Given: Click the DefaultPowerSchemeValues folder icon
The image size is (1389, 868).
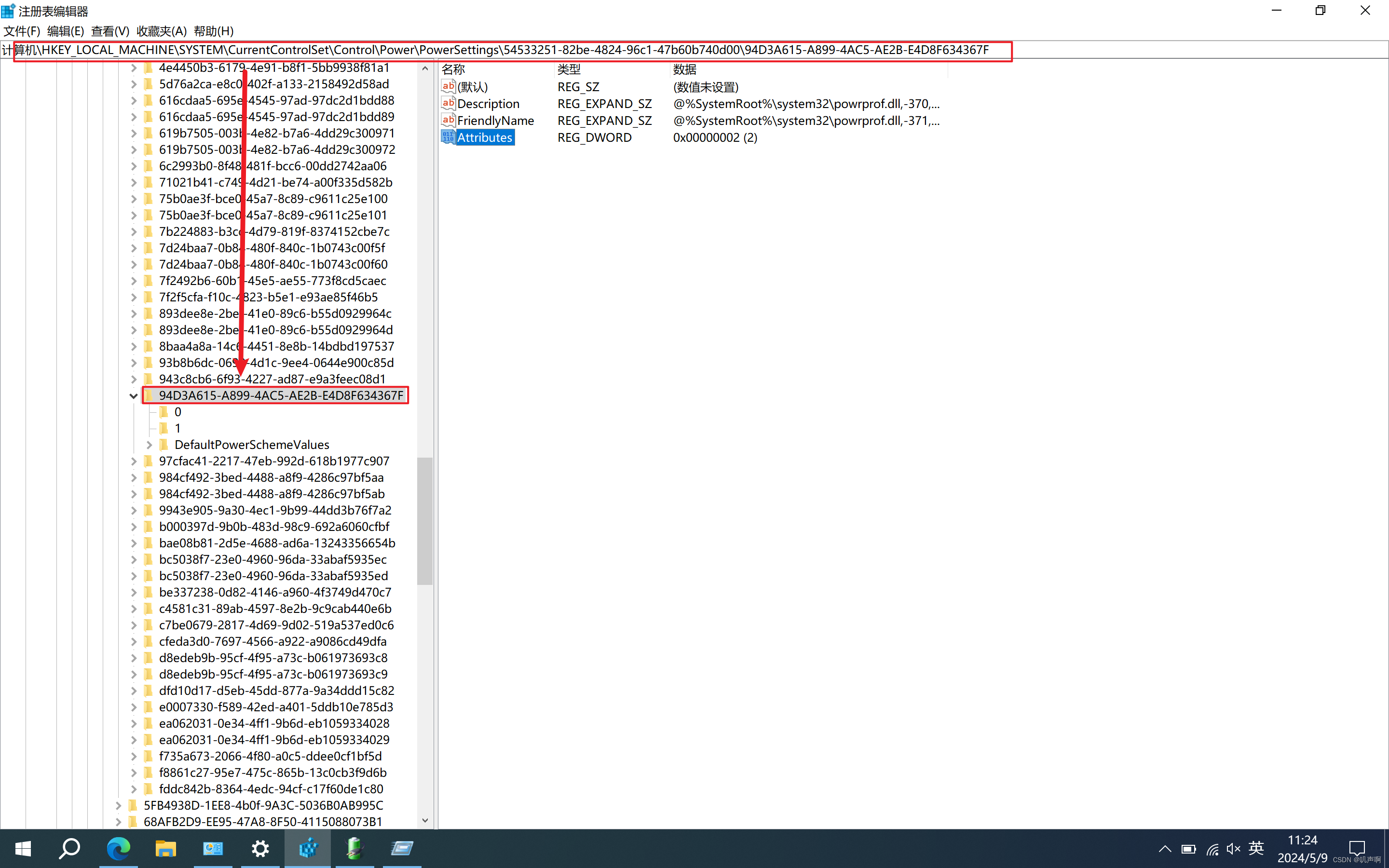Looking at the screenshot, I should (164, 444).
